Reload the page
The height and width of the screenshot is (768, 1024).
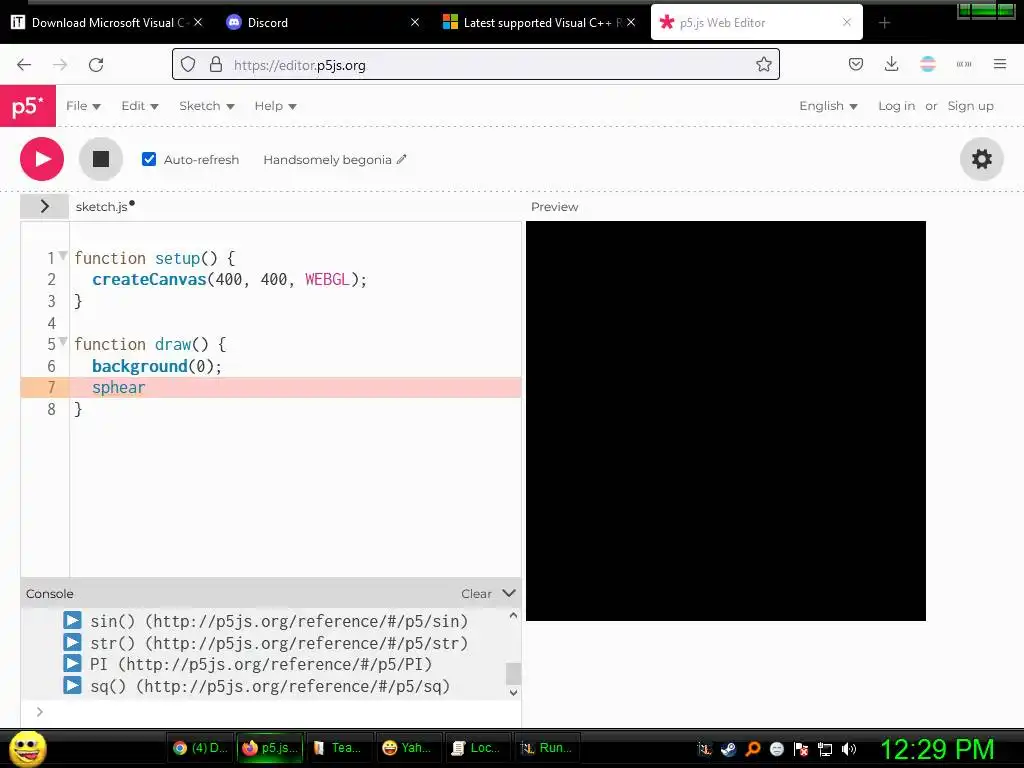tap(96, 65)
